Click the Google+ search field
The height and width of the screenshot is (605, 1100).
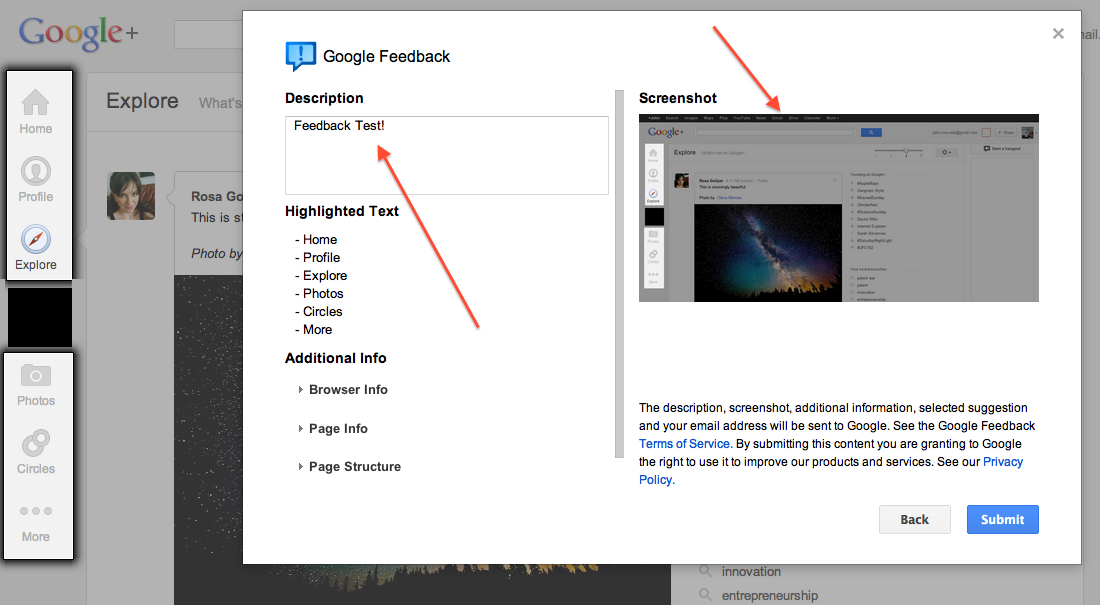[x=208, y=34]
